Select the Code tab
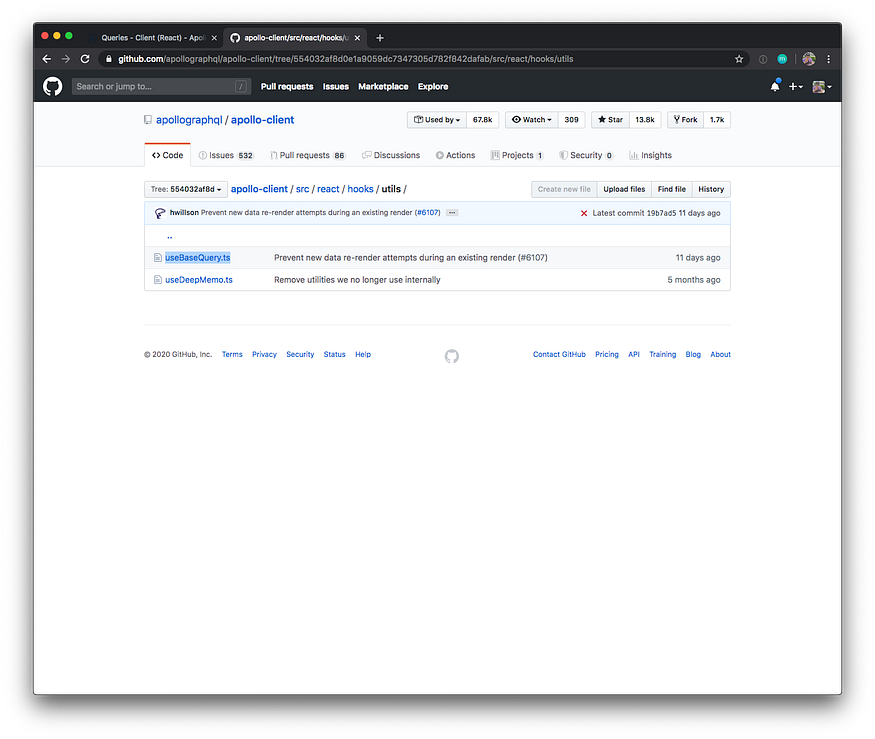Image resolution: width=875 pixels, height=739 pixels. point(167,155)
